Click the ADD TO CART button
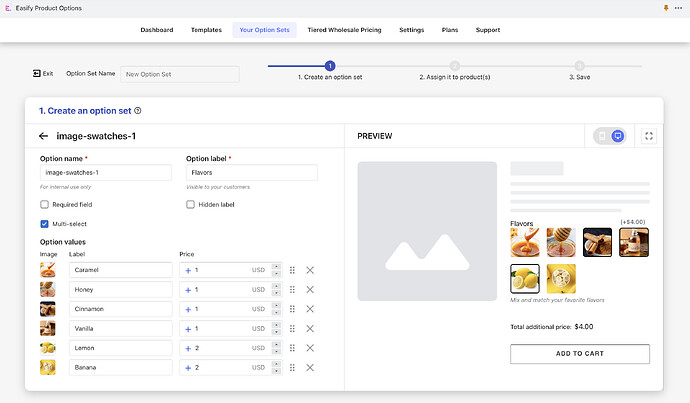 tap(580, 354)
